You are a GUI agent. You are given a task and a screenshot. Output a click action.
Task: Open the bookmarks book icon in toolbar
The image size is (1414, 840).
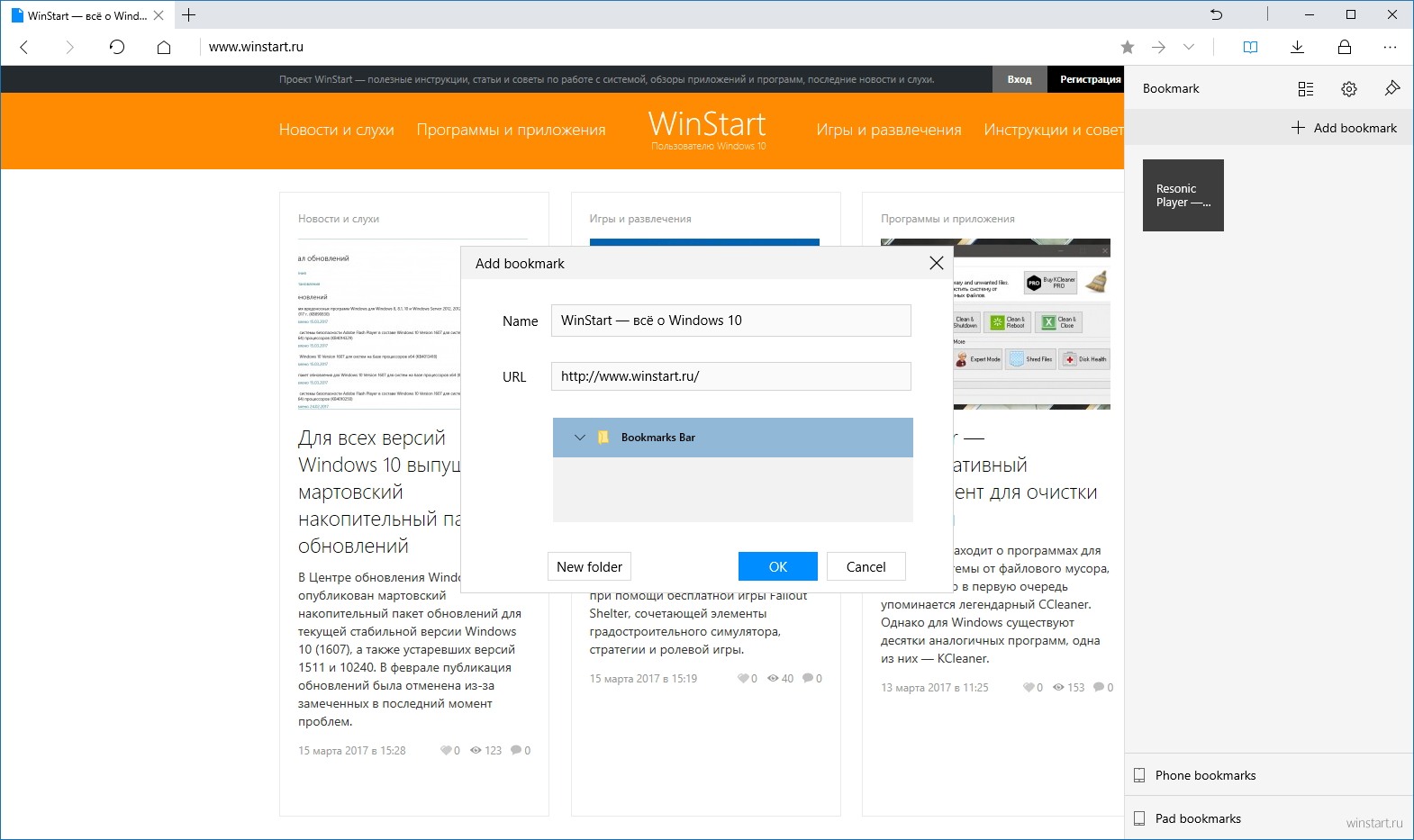tap(1250, 47)
